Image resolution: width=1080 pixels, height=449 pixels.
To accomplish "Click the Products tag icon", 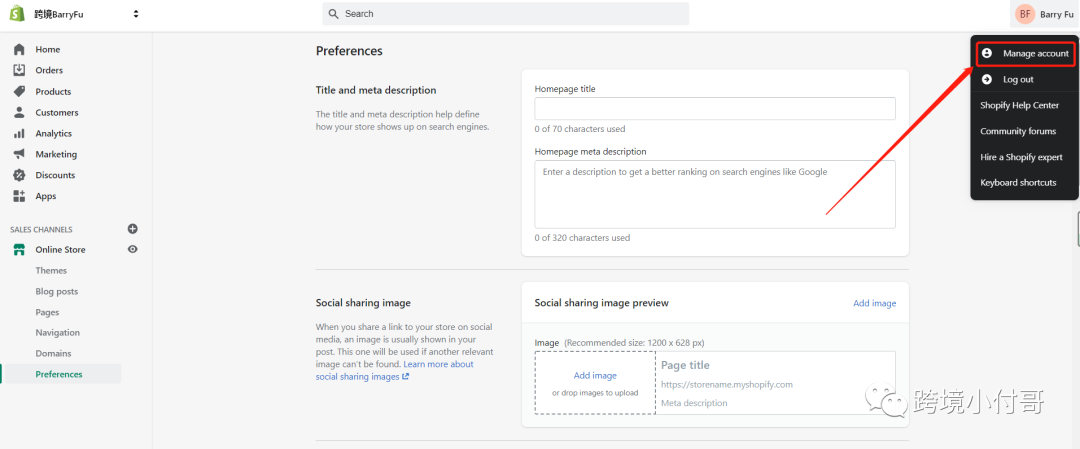I will point(19,91).
